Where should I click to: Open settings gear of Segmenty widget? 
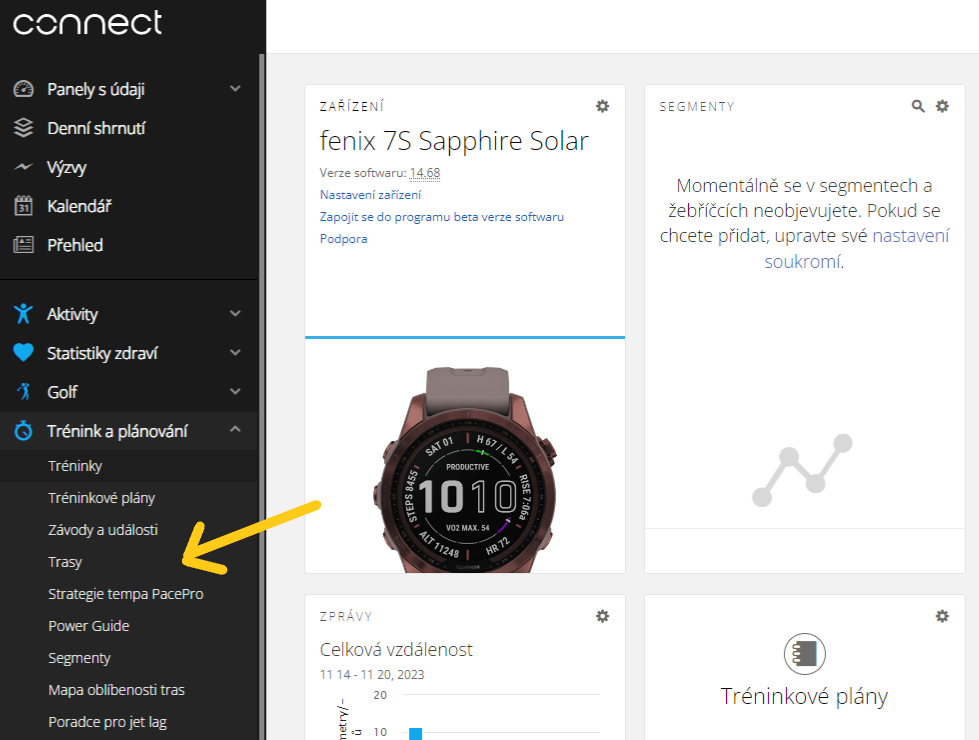click(942, 106)
